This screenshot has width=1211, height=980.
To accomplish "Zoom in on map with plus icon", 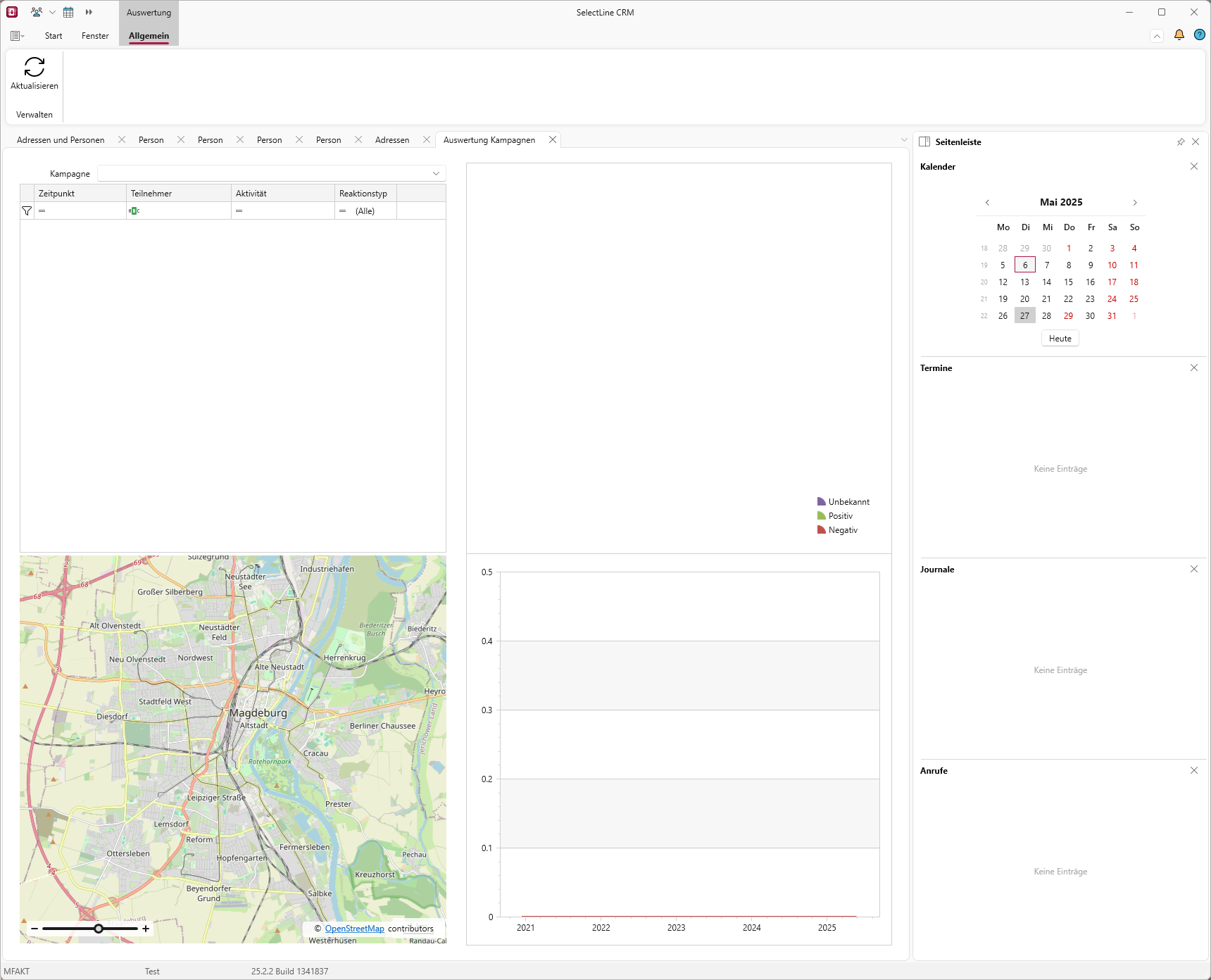I will 146,929.
